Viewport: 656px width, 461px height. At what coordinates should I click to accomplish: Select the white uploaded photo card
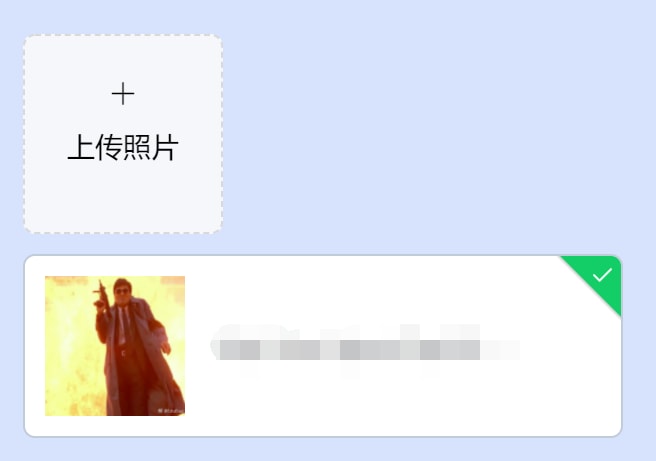[x=323, y=346]
